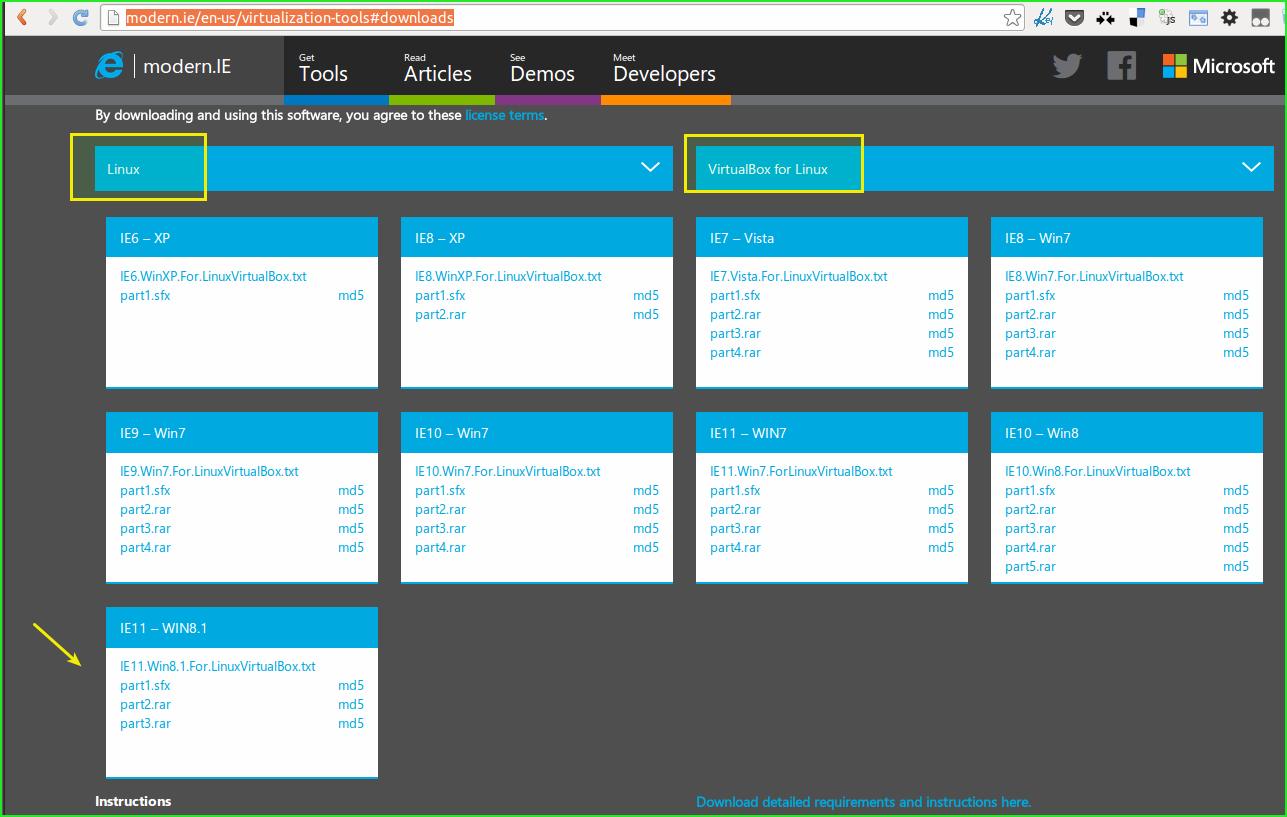The width and height of the screenshot is (1287, 817).
Task: Download part4.rar under IE11 – WIN7
Action: (x=735, y=547)
